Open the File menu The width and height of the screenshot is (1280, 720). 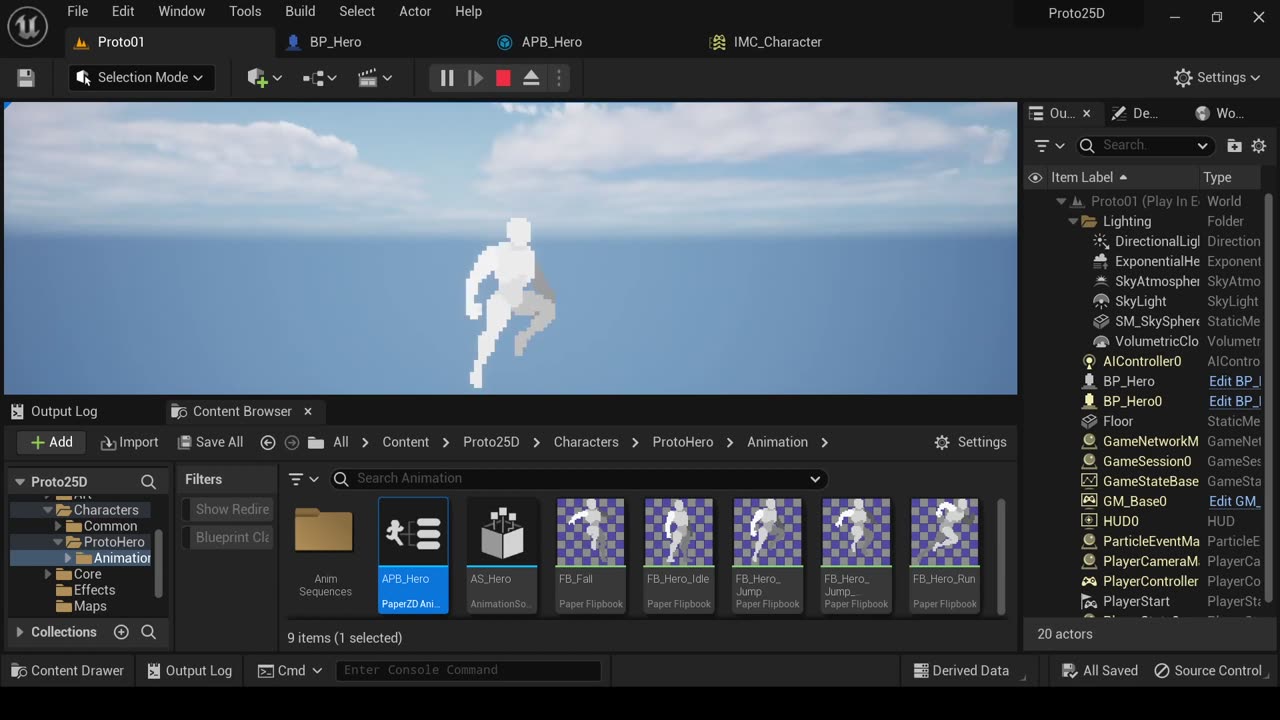78,11
